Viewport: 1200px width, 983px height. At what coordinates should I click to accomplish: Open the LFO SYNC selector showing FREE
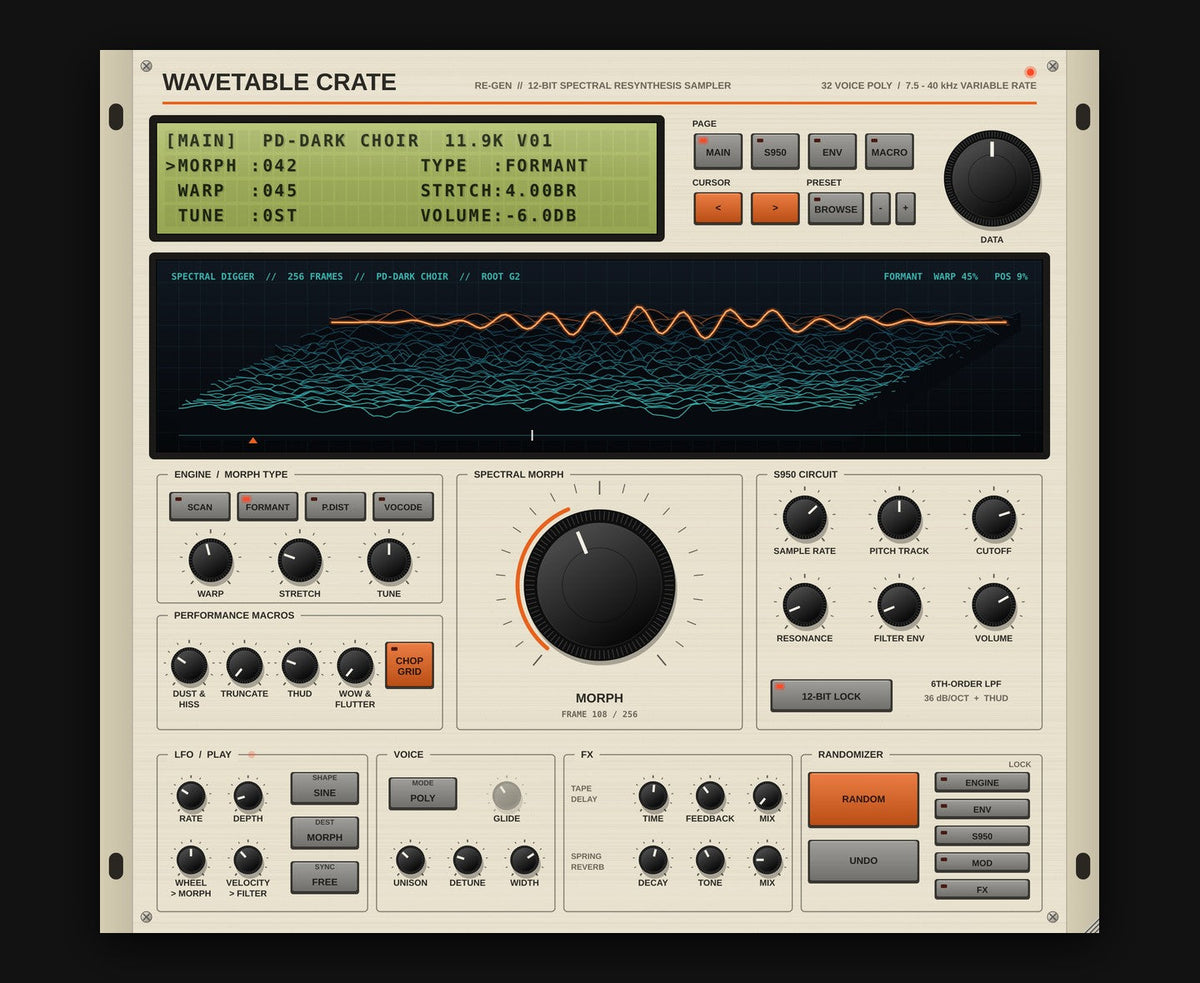(x=325, y=877)
